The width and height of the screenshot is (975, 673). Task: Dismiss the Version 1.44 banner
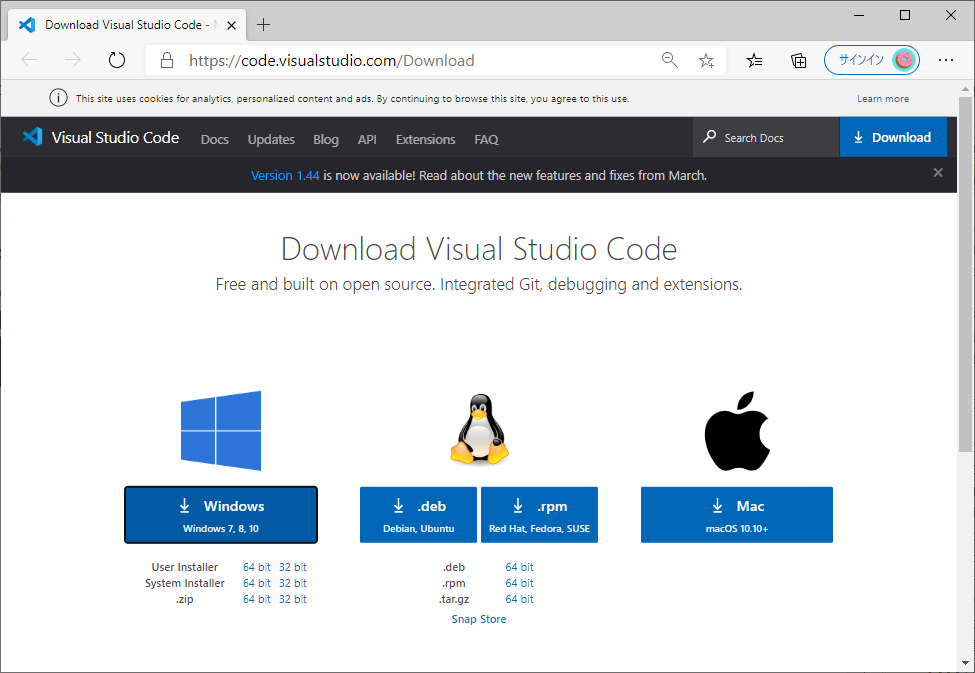[938, 172]
